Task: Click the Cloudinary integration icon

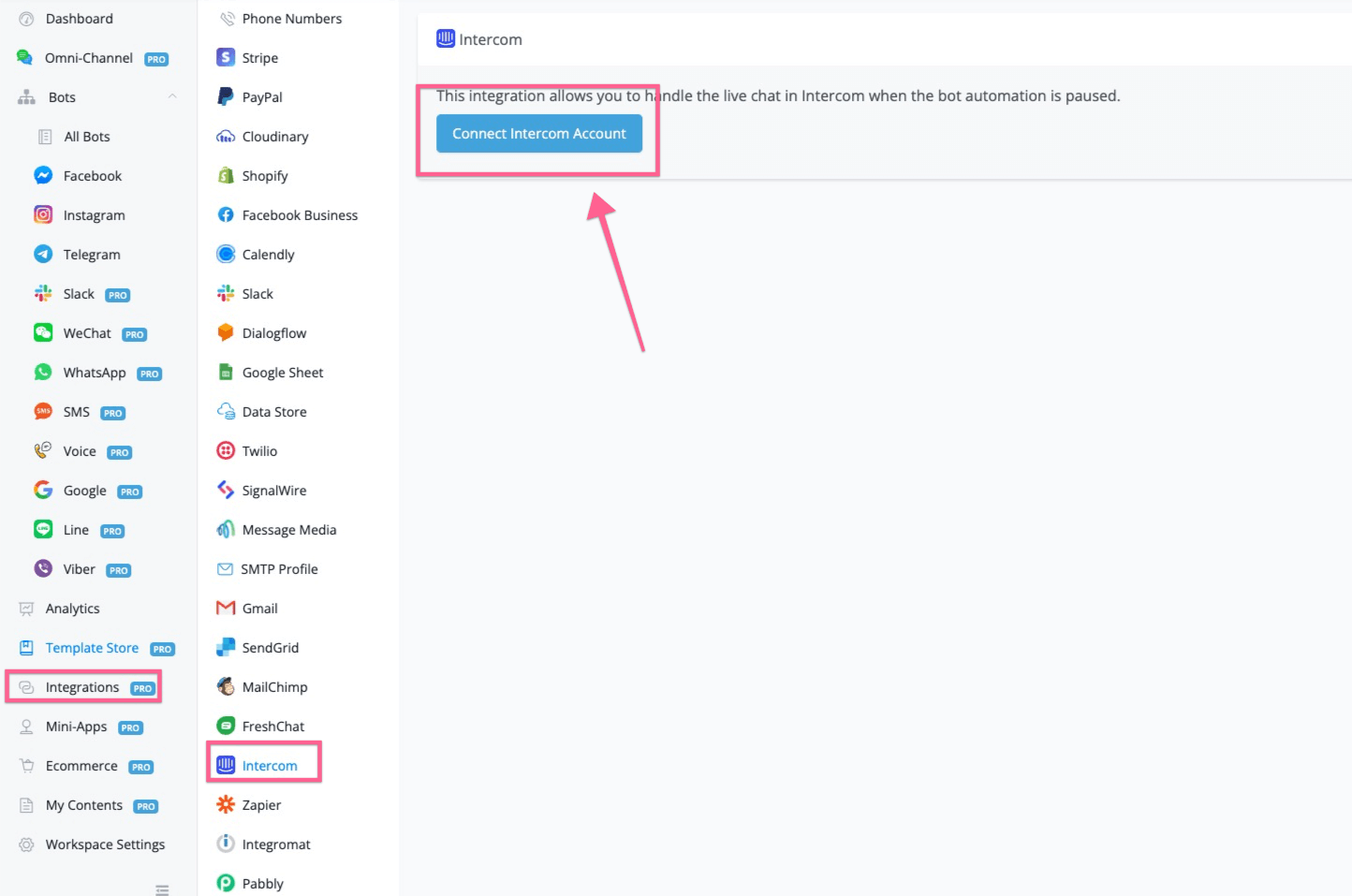Action: (226, 136)
